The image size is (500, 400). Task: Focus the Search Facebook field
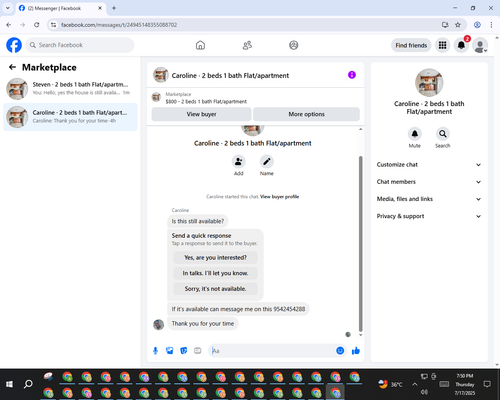click(x=80, y=45)
